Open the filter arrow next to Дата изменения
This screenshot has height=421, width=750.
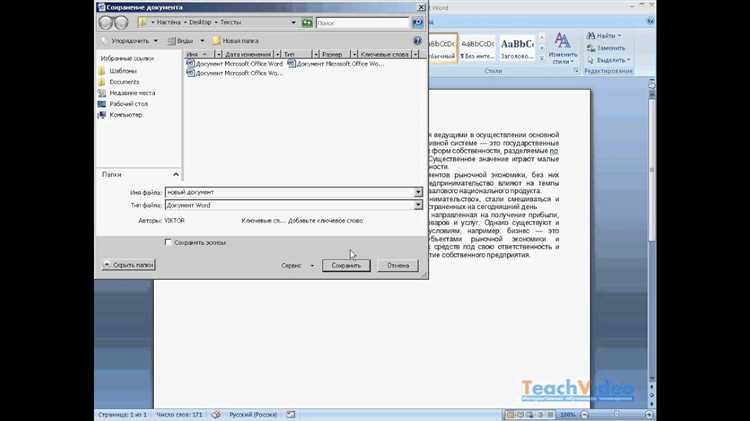277,55
